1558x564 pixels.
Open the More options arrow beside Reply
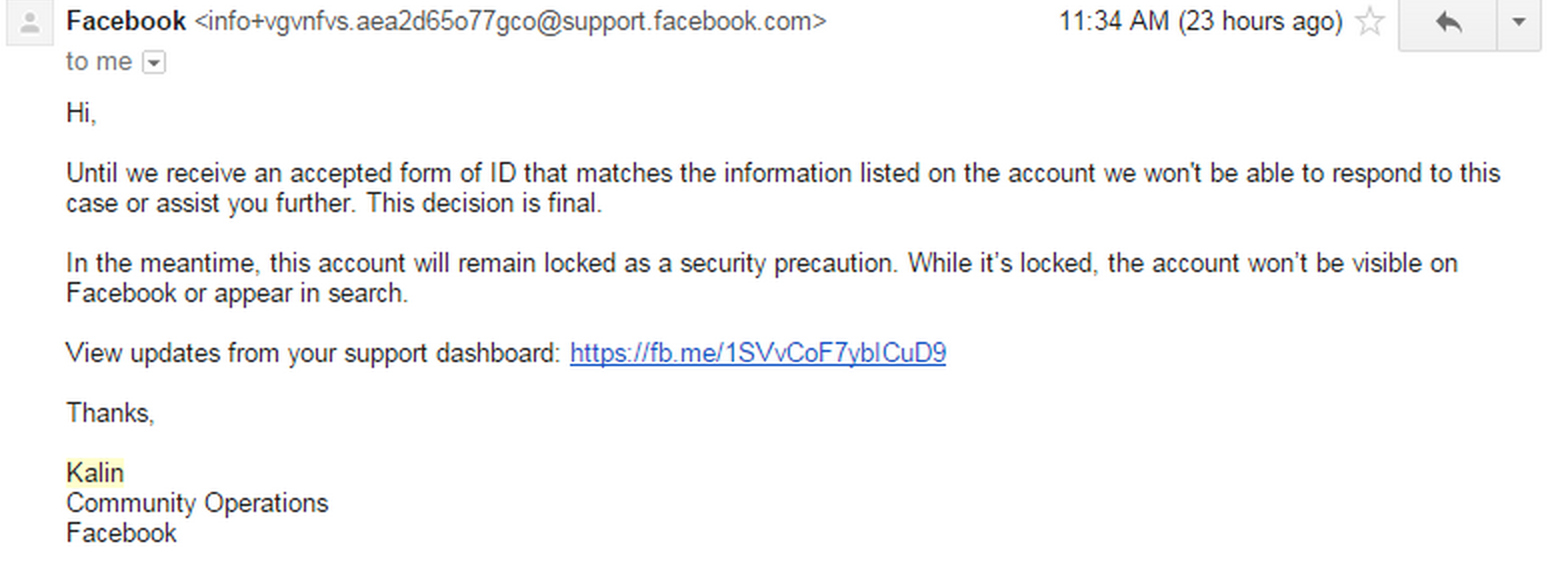tap(1518, 22)
